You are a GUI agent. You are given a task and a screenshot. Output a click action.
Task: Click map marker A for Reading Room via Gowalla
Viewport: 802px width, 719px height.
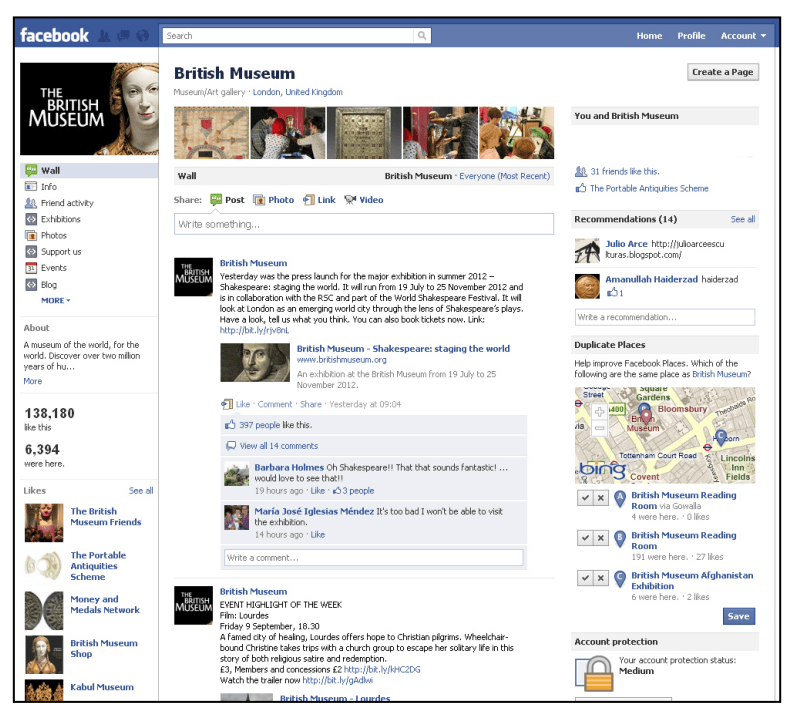pos(620,499)
